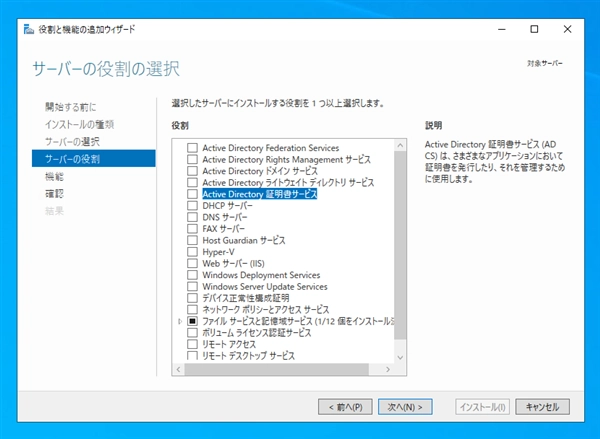Select Windows Deployment Services label
Viewport: 600px width, 439px height.
pos(261,275)
